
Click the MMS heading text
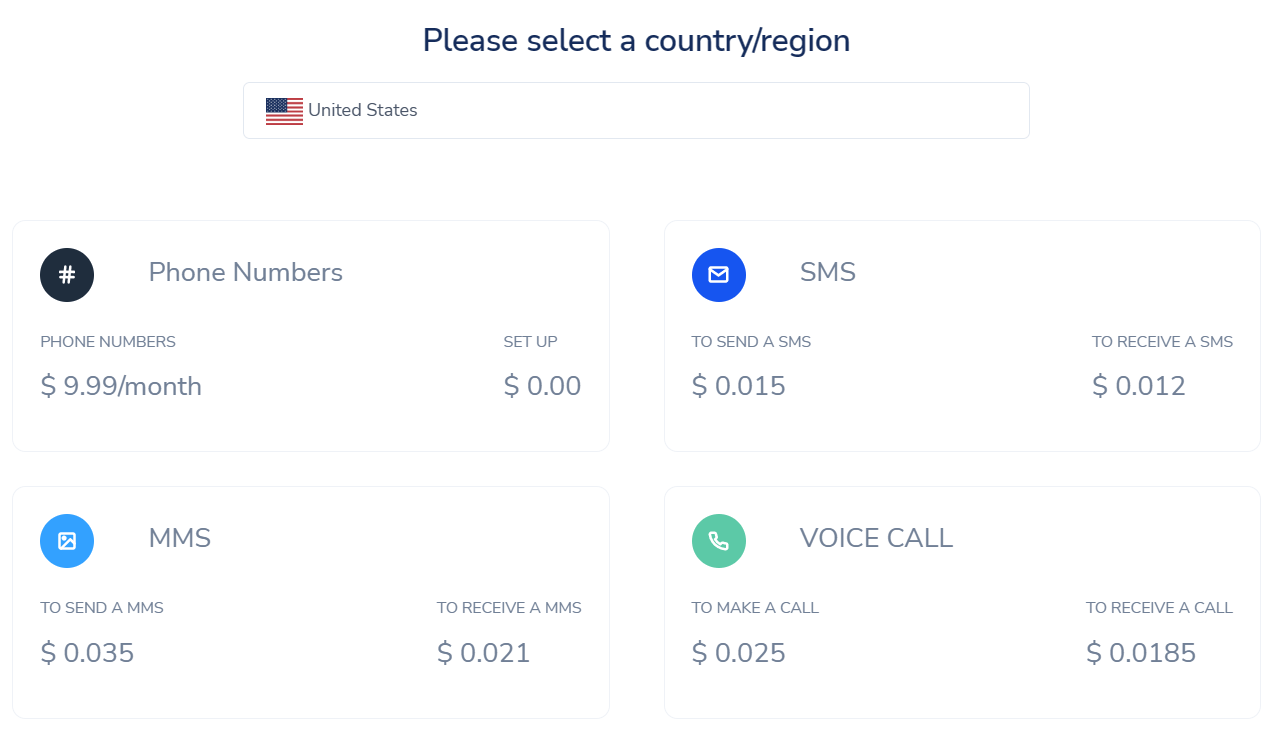click(180, 538)
